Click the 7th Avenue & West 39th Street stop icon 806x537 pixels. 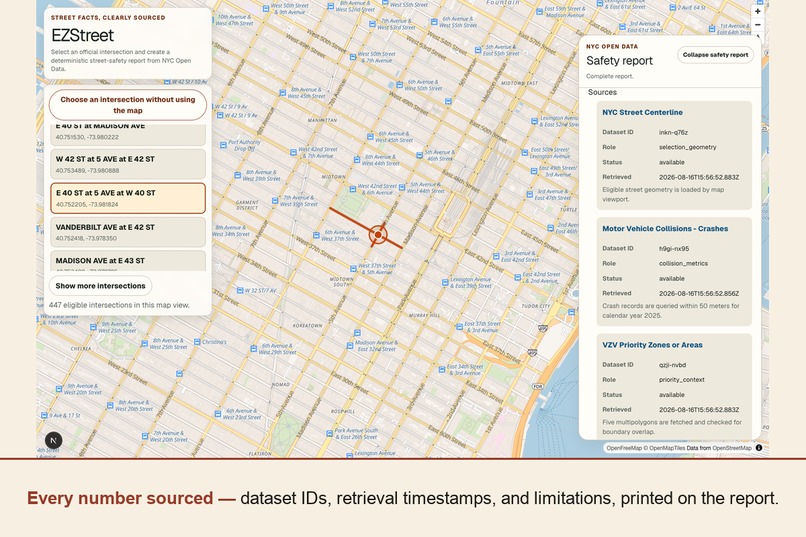tap(275, 200)
